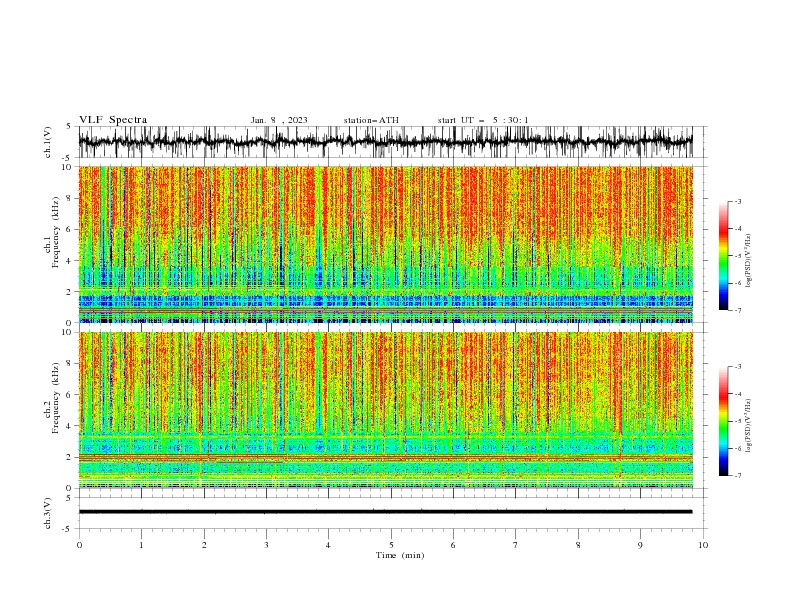This screenshot has width=792, height=612.
Task: Click inside the ch.1 spectrogram panel
Action: click(385, 244)
